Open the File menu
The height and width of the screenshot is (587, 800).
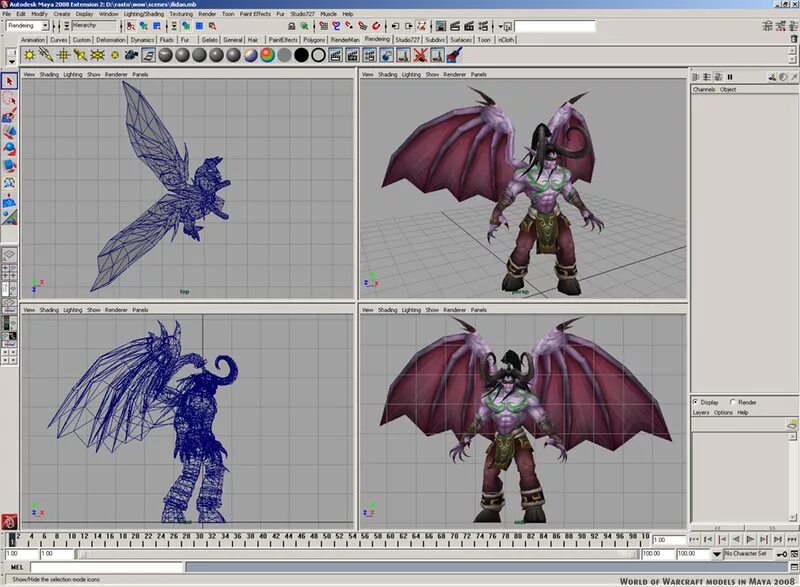7,14
